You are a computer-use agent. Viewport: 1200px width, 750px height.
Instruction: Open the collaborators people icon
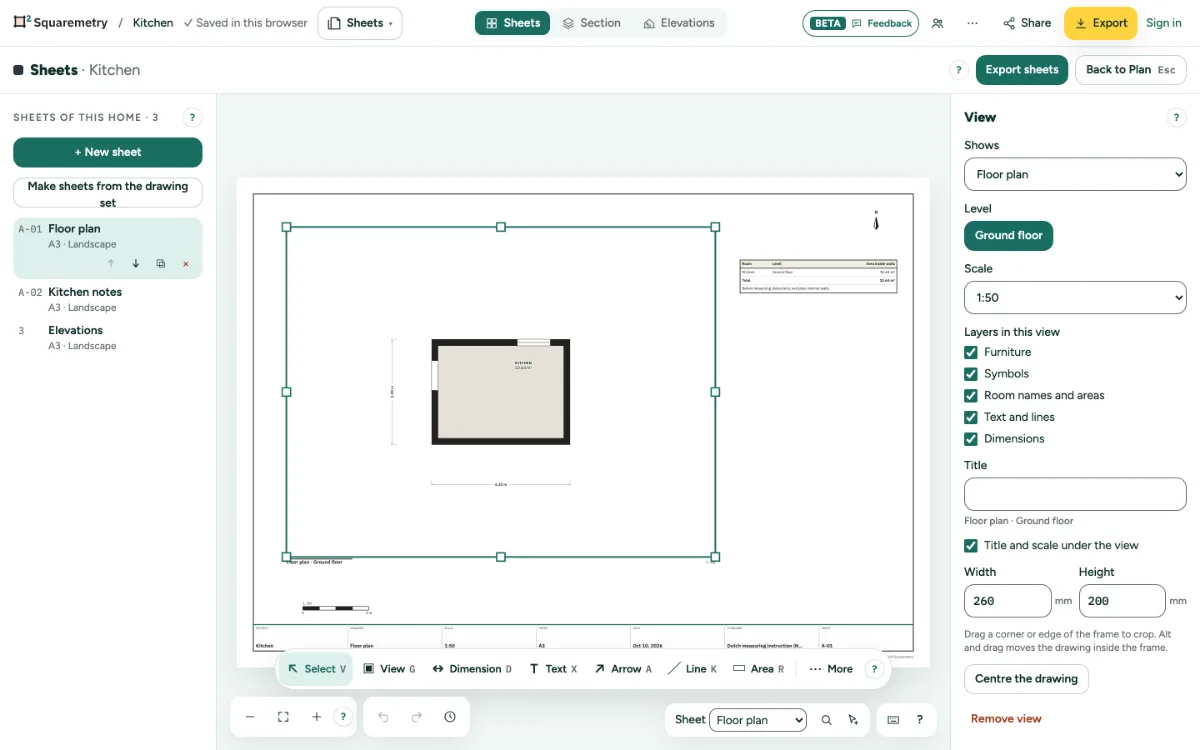point(937,23)
